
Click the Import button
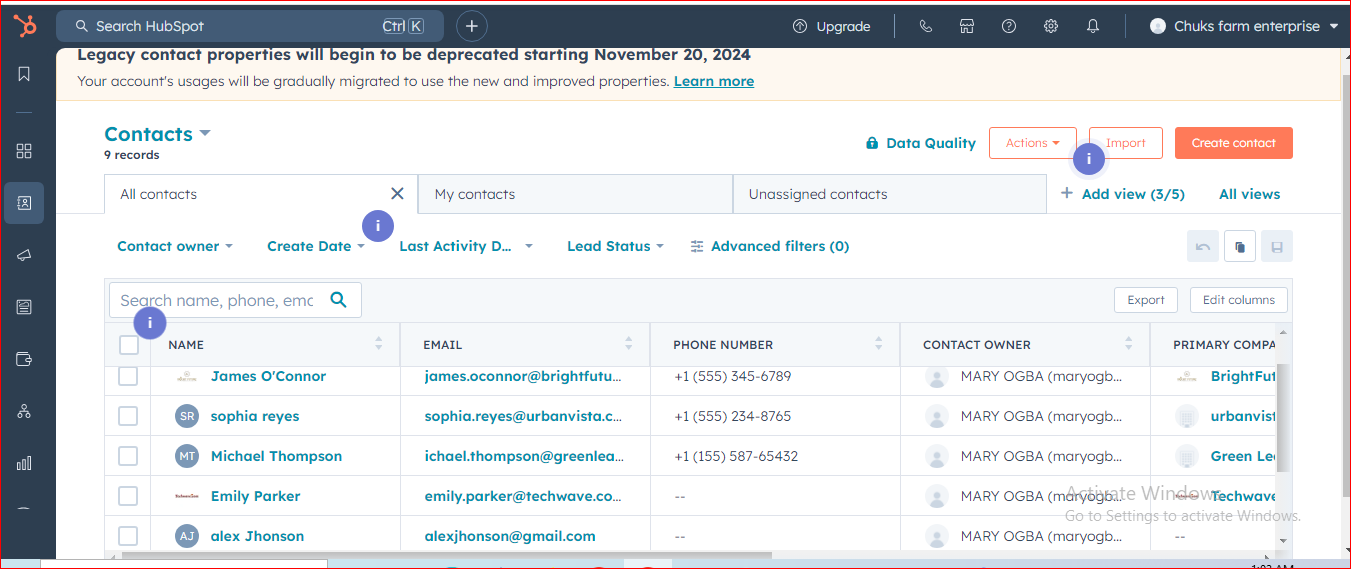click(x=1125, y=143)
